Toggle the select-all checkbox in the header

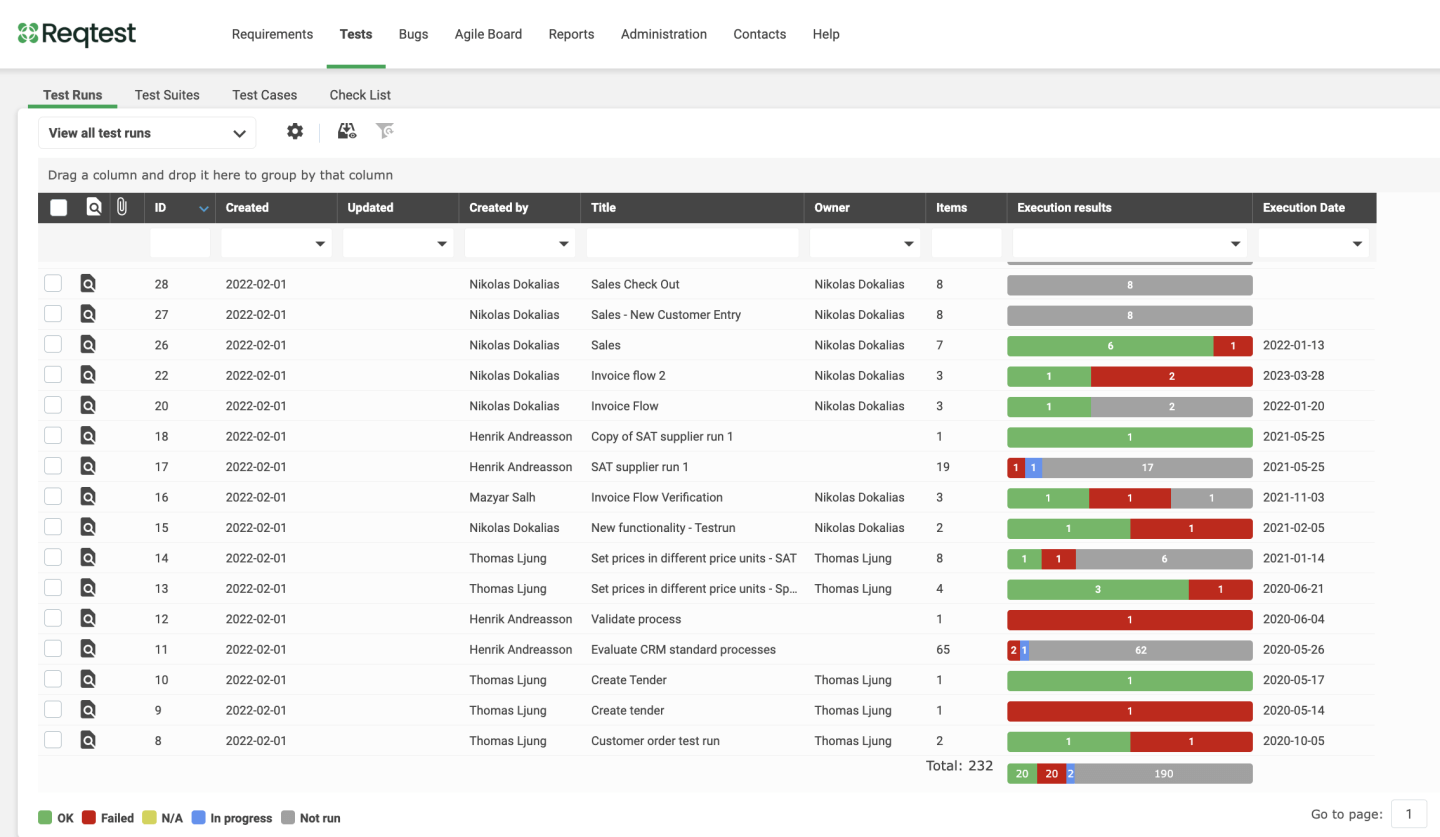click(x=58, y=207)
